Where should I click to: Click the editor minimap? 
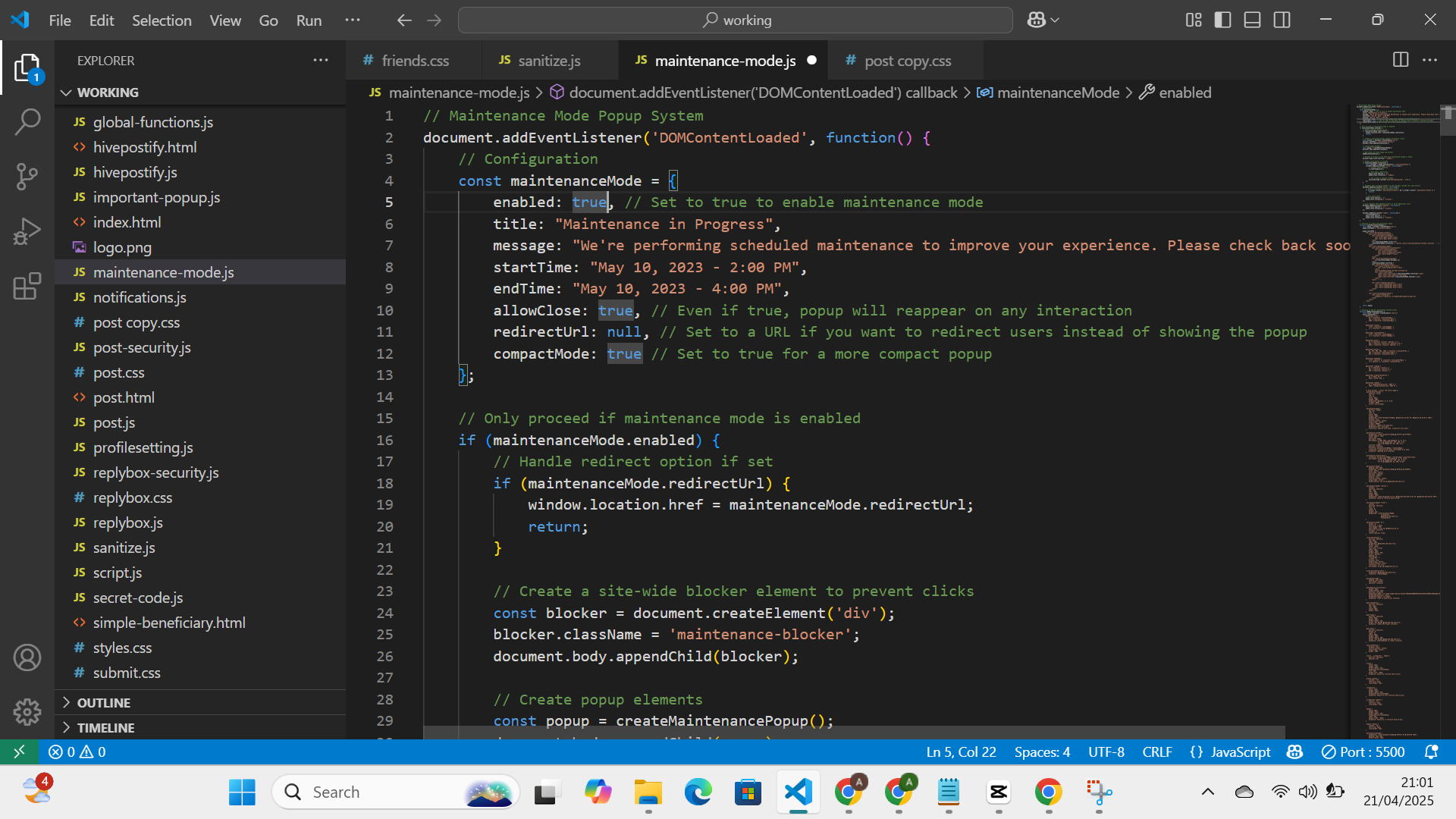tap(1395, 421)
